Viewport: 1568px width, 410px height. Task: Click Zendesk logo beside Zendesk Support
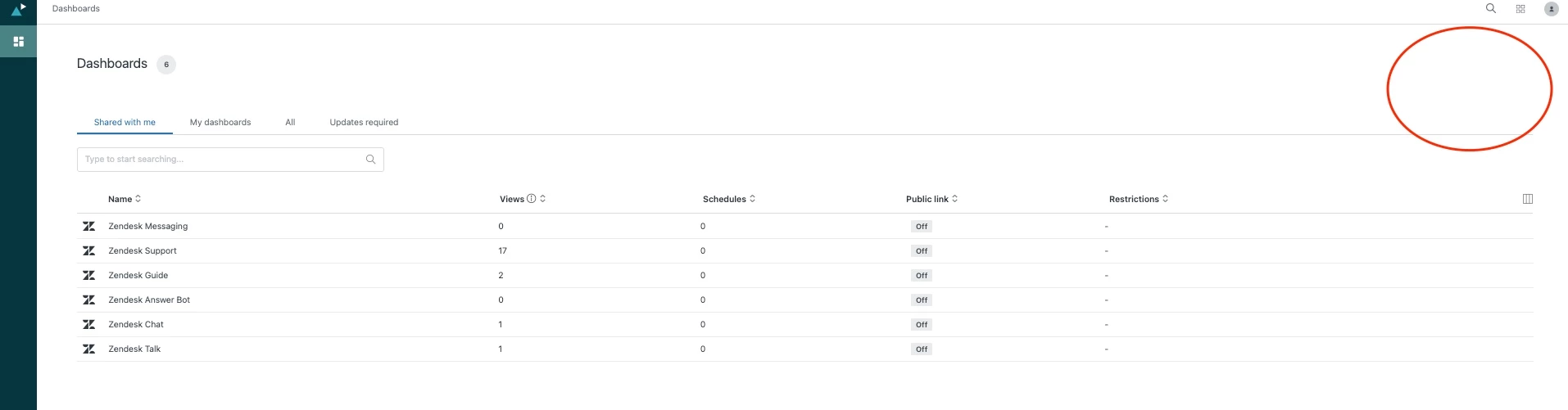(88, 250)
